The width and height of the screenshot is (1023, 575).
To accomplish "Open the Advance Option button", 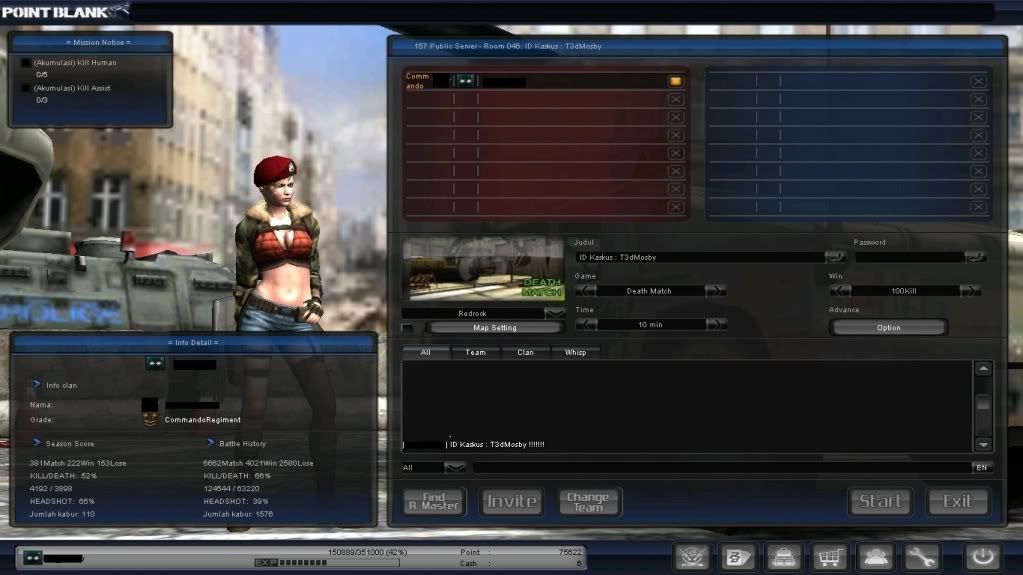I will (x=889, y=328).
